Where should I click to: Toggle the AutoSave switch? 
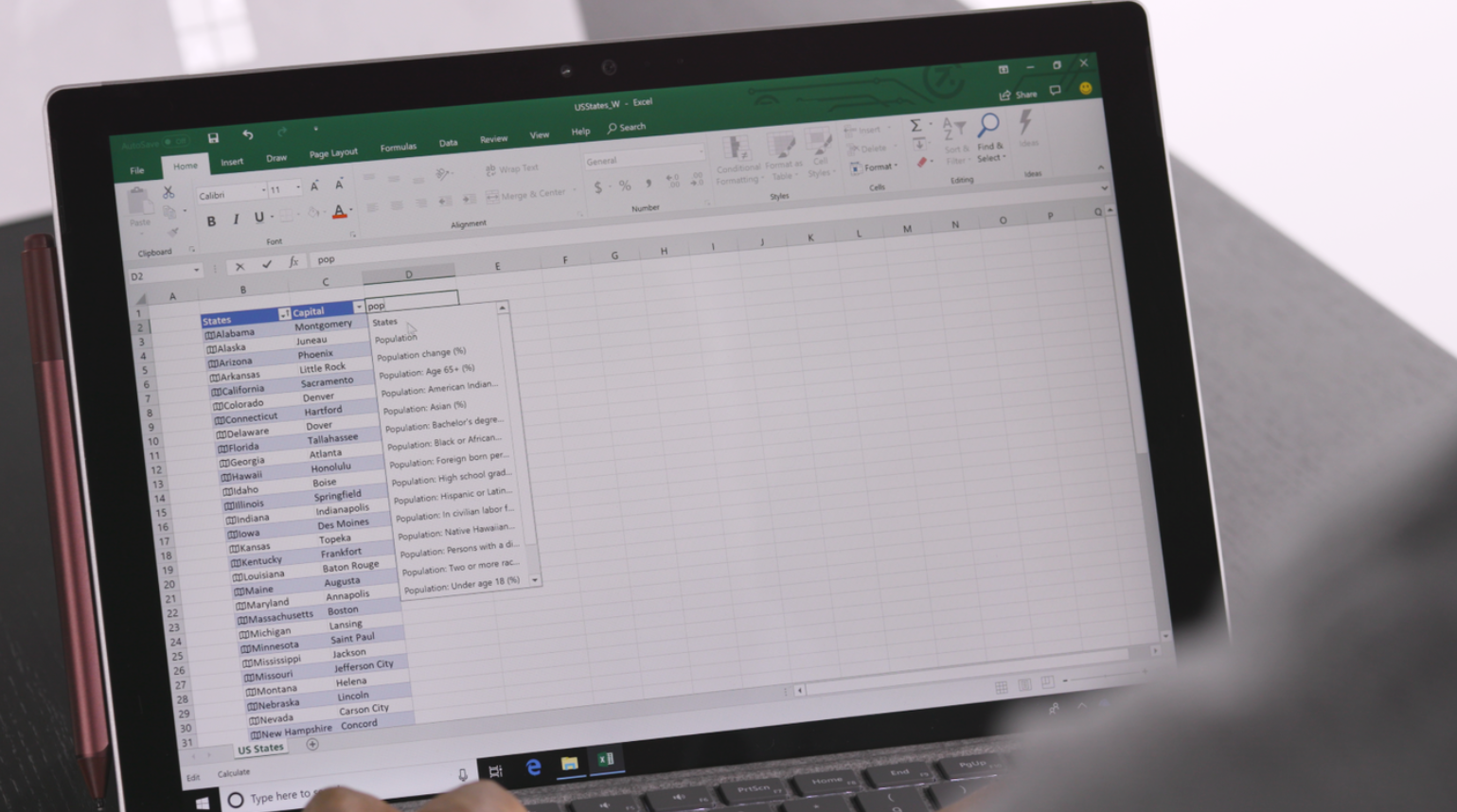click(179, 142)
